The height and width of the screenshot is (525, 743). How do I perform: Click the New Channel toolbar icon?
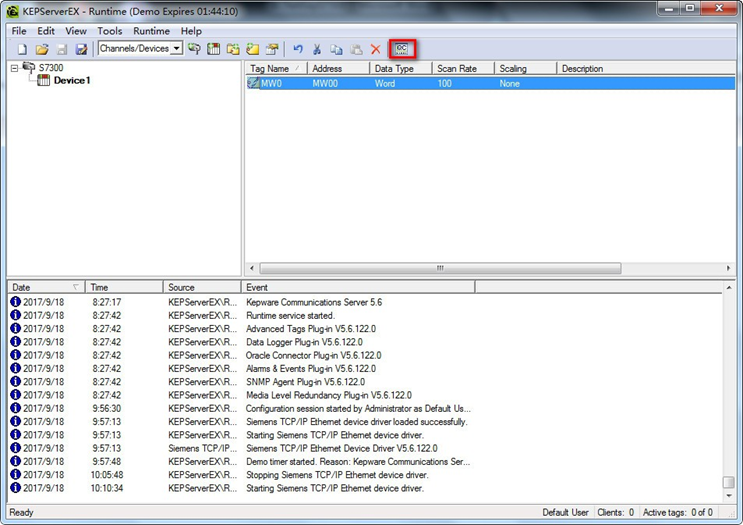point(194,49)
